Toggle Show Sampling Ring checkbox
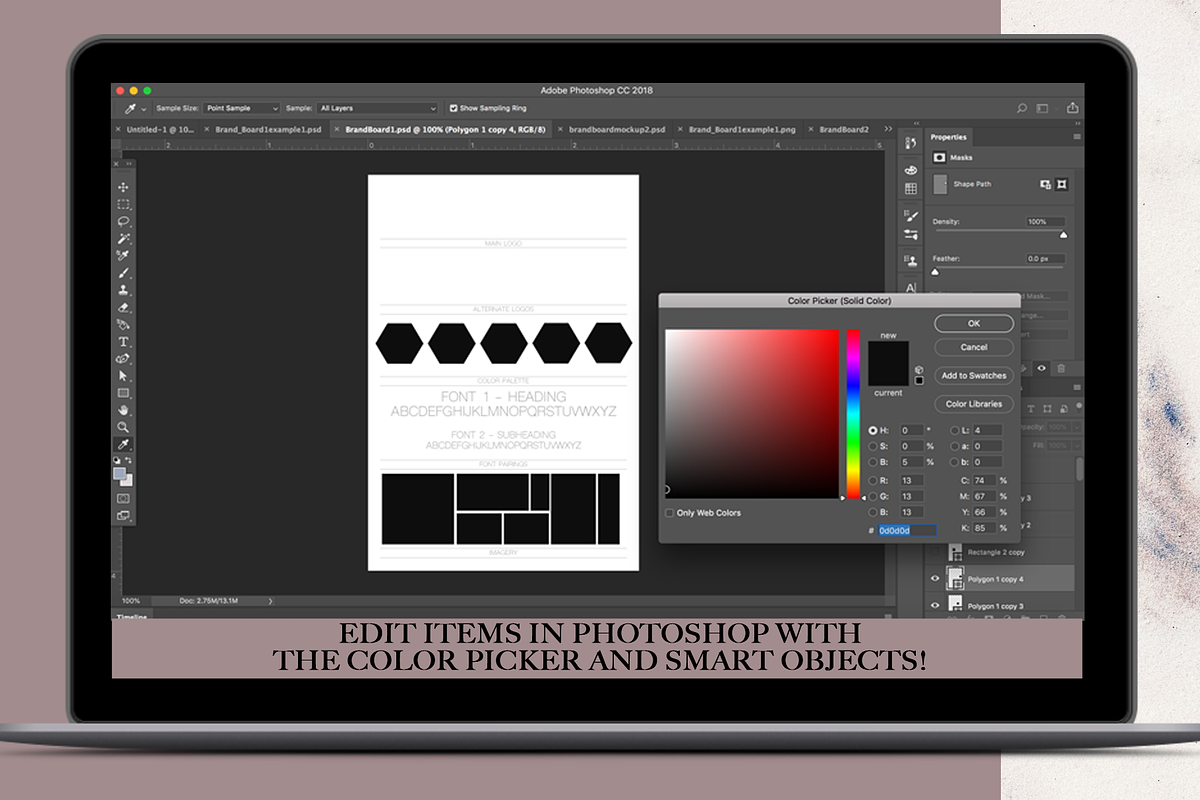The image size is (1200, 800). (x=453, y=108)
